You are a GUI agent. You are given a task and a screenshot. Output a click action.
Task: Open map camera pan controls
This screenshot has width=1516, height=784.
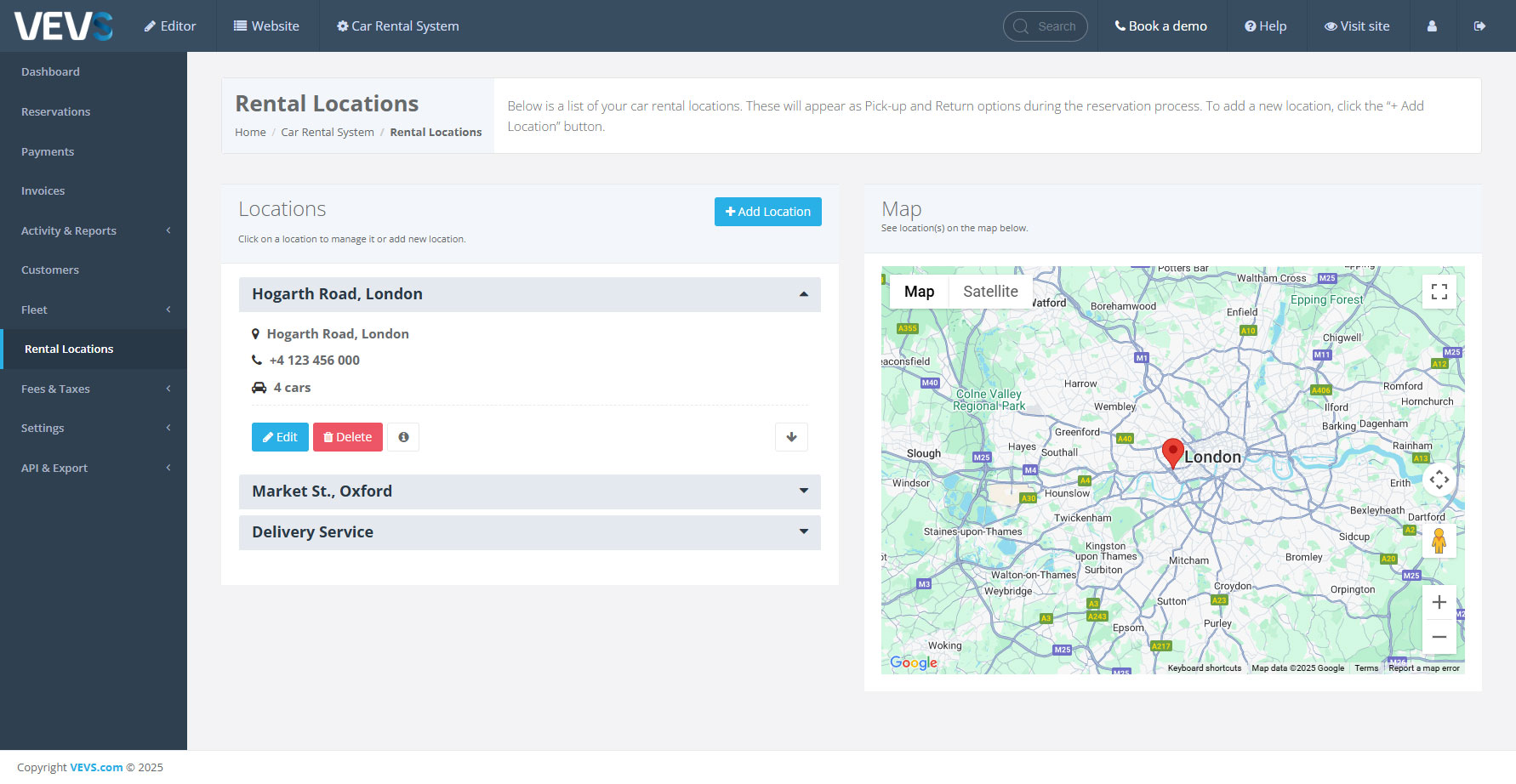coord(1439,480)
